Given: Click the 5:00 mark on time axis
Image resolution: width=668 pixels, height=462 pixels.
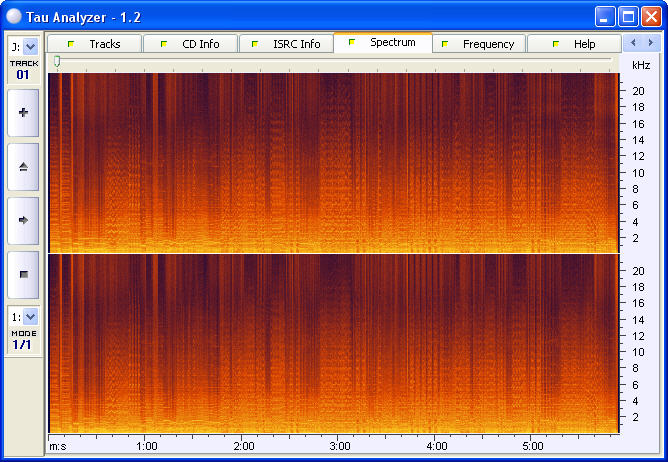Looking at the screenshot, I should (x=532, y=445).
